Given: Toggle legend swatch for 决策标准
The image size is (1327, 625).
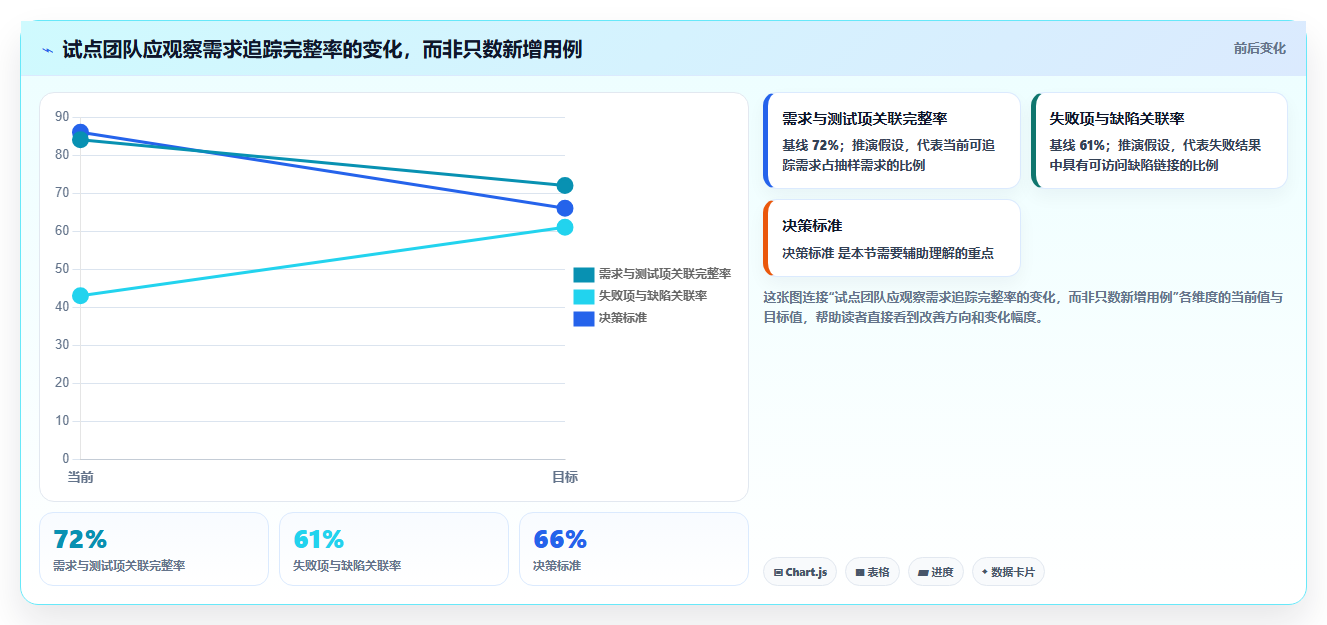Looking at the screenshot, I should click(584, 318).
